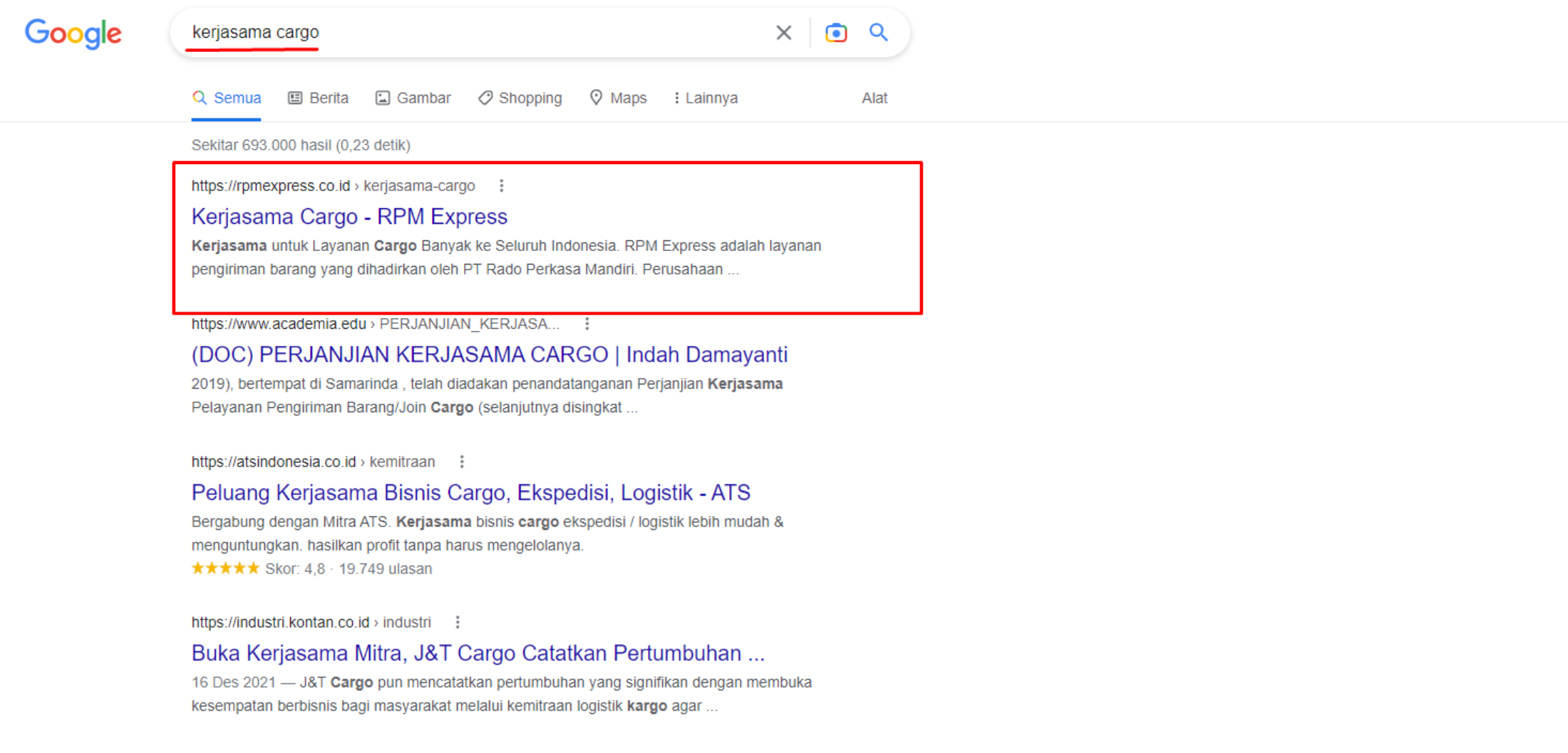Switch to the Gambar tab
This screenshot has width=1568, height=753.
[x=413, y=98]
